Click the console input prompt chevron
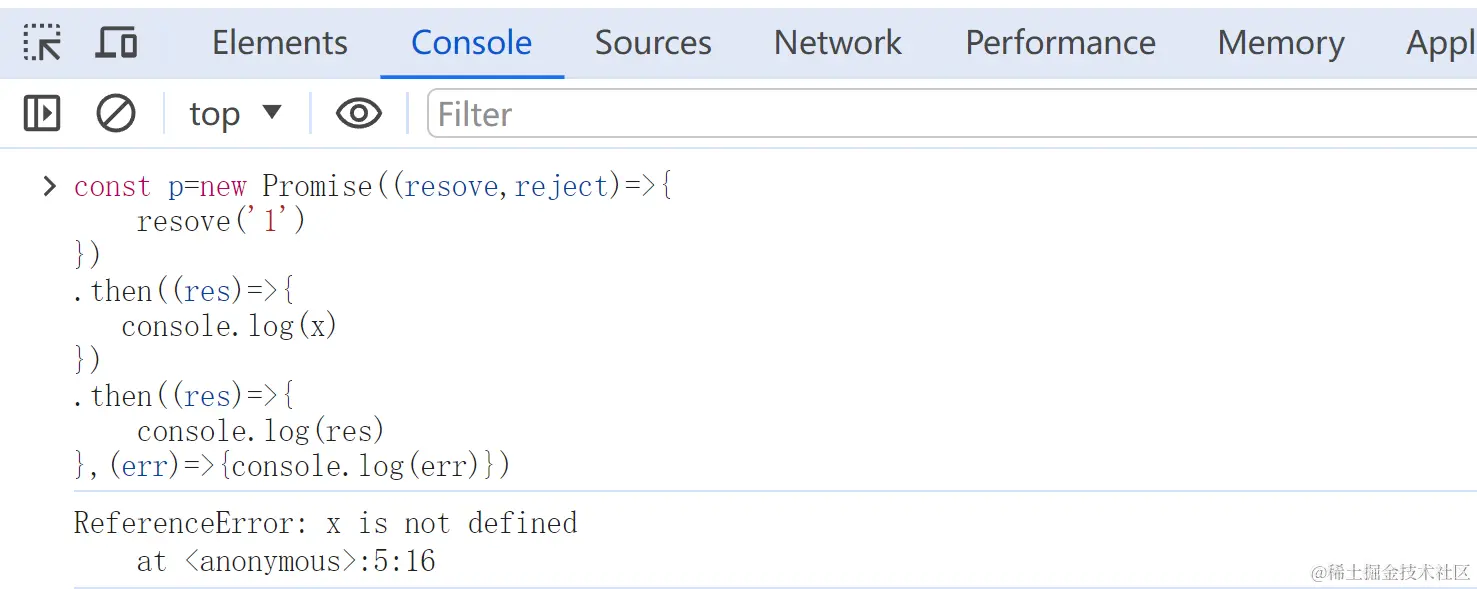The image size is (1477, 589). point(49,186)
